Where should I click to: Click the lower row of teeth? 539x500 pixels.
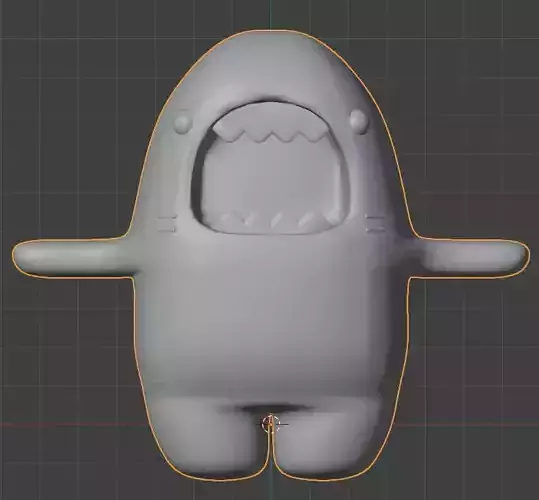280,219
